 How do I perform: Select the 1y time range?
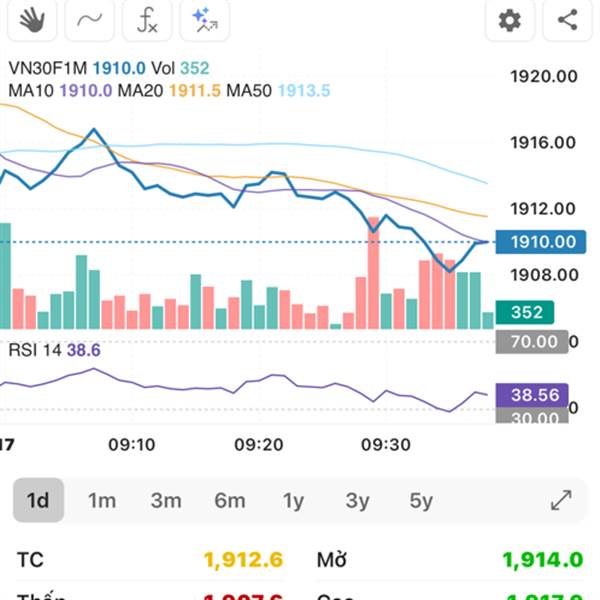coord(293,500)
